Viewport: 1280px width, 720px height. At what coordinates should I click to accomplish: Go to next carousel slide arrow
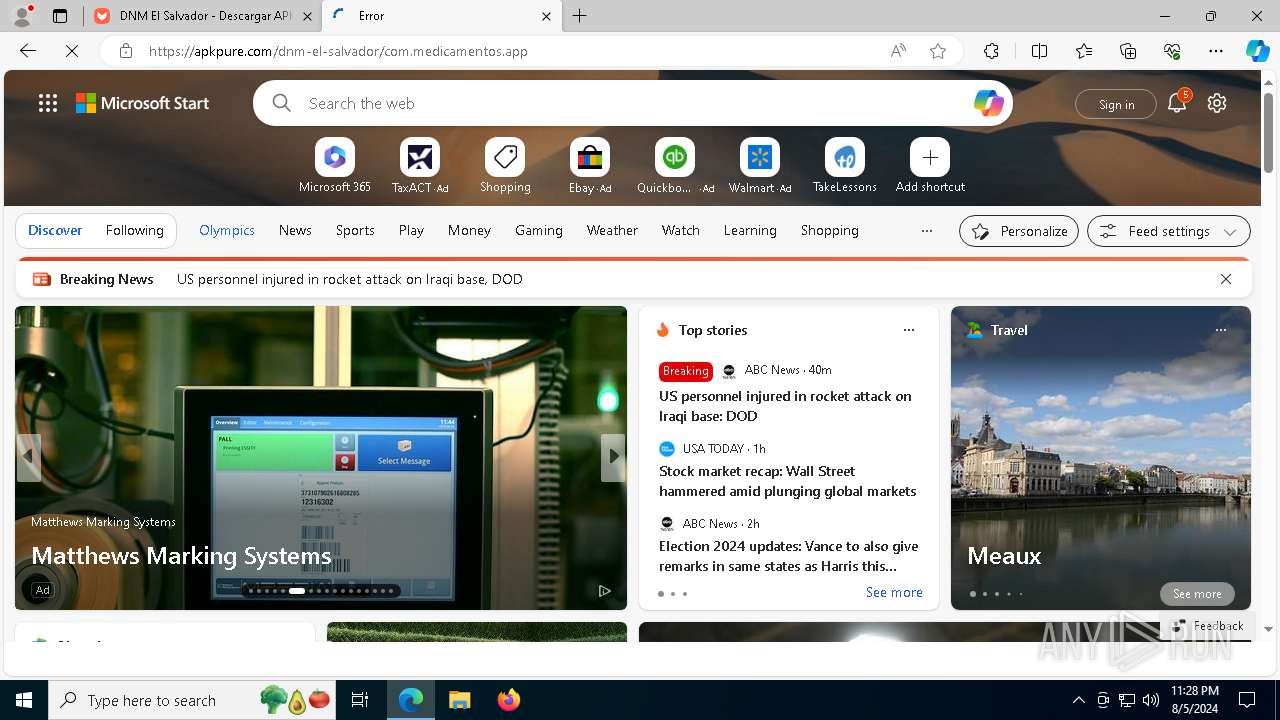pos(613,457)
